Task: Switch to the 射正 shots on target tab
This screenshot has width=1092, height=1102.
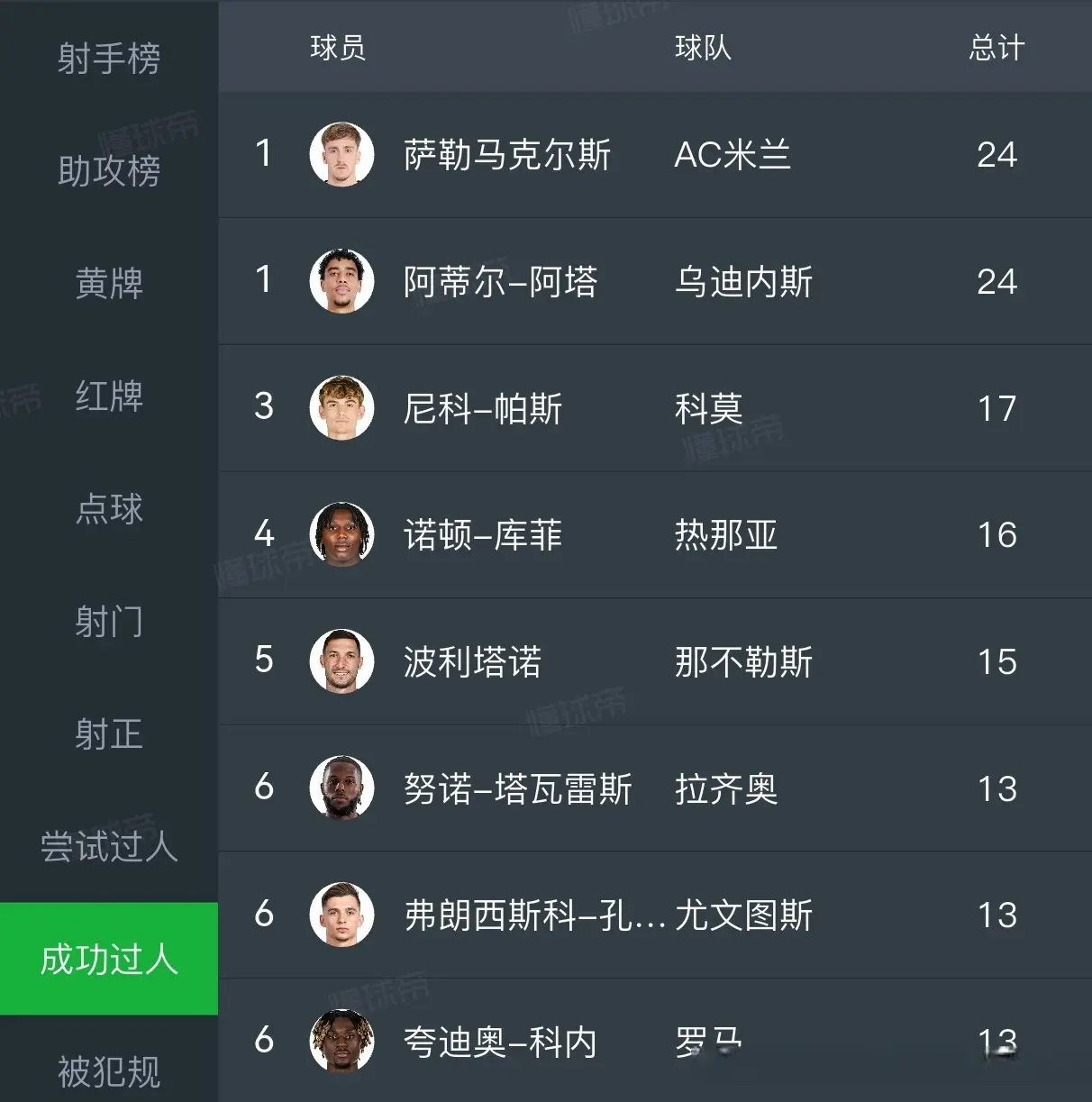Action: pos(109,733)
